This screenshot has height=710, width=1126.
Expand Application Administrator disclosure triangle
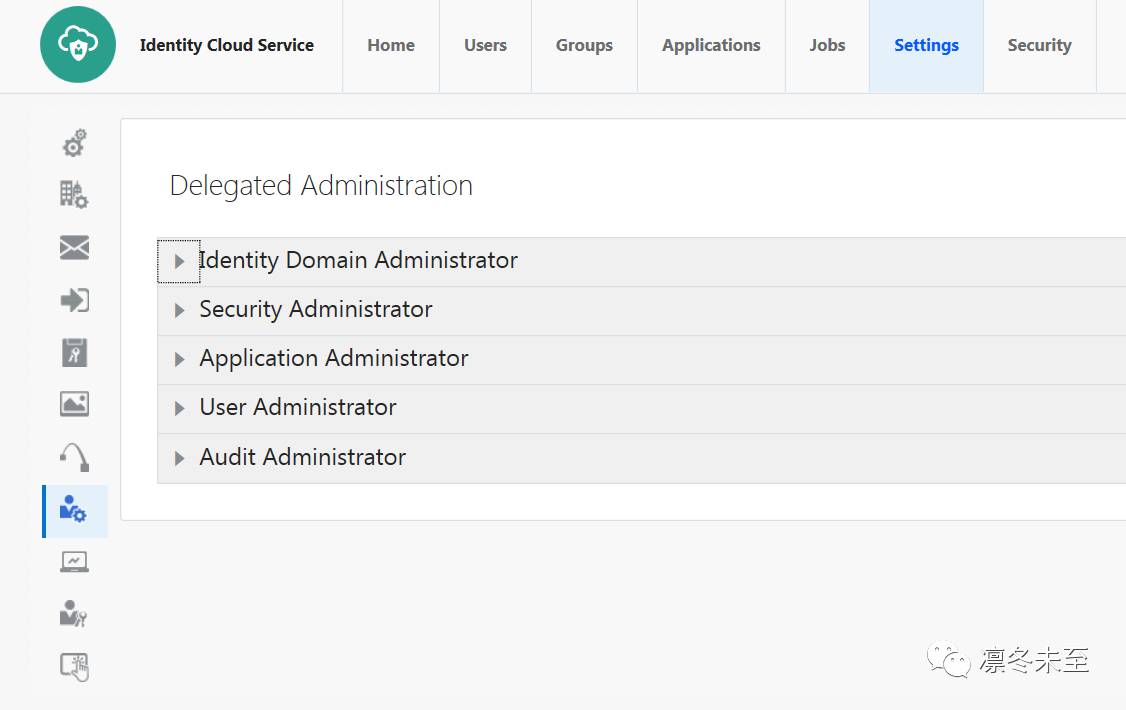coord(180,359)
